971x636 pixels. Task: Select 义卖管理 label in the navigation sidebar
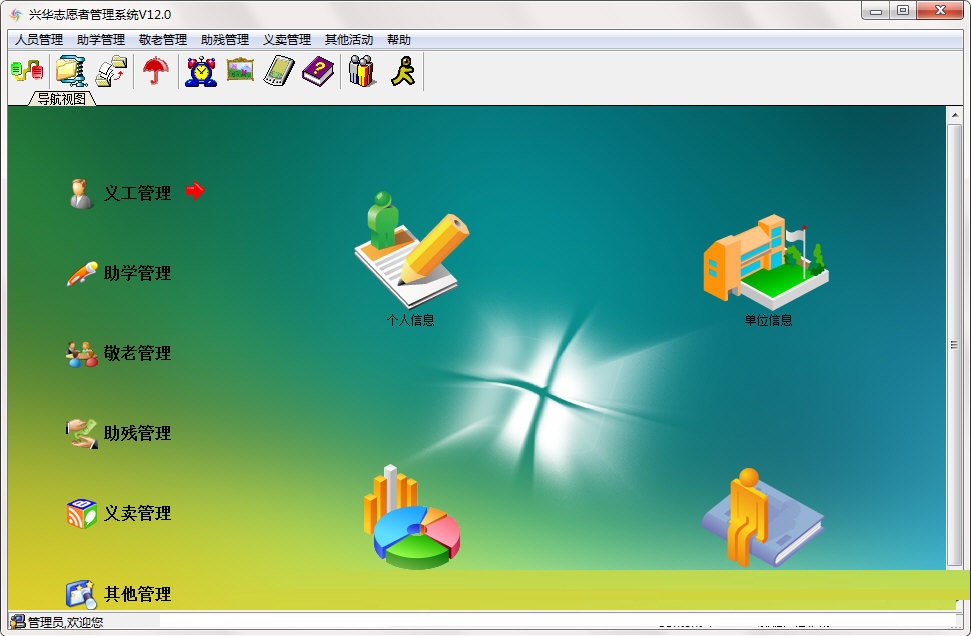[x=137, y=513]
